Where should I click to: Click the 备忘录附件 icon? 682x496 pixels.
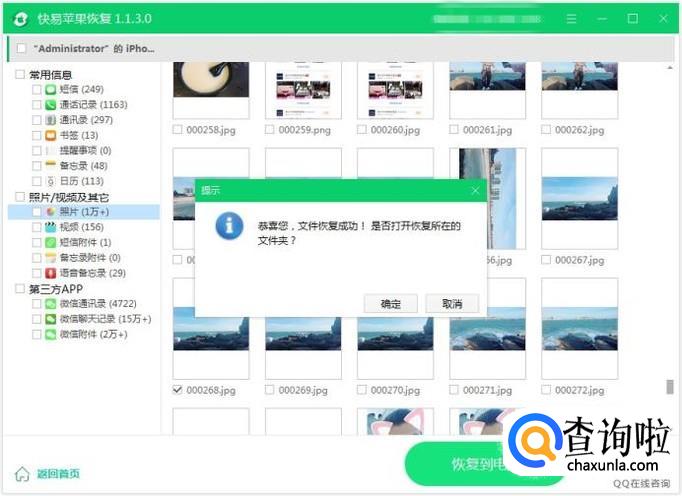click(51, 258)
